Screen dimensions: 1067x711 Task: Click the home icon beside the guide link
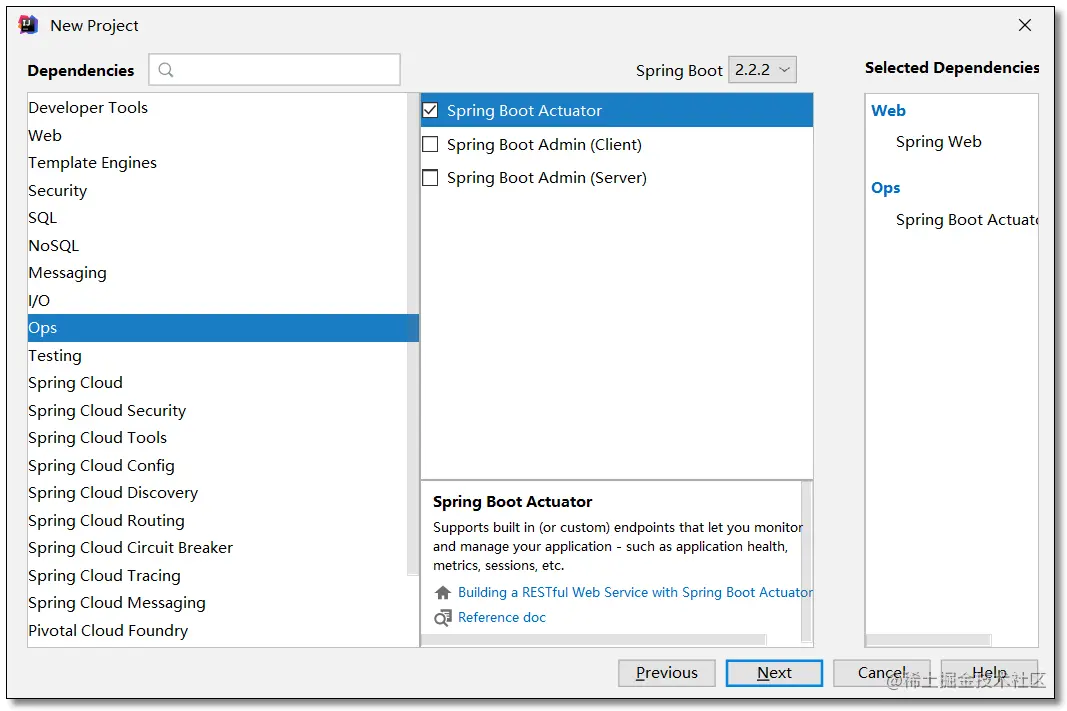(x=443, y=593)
